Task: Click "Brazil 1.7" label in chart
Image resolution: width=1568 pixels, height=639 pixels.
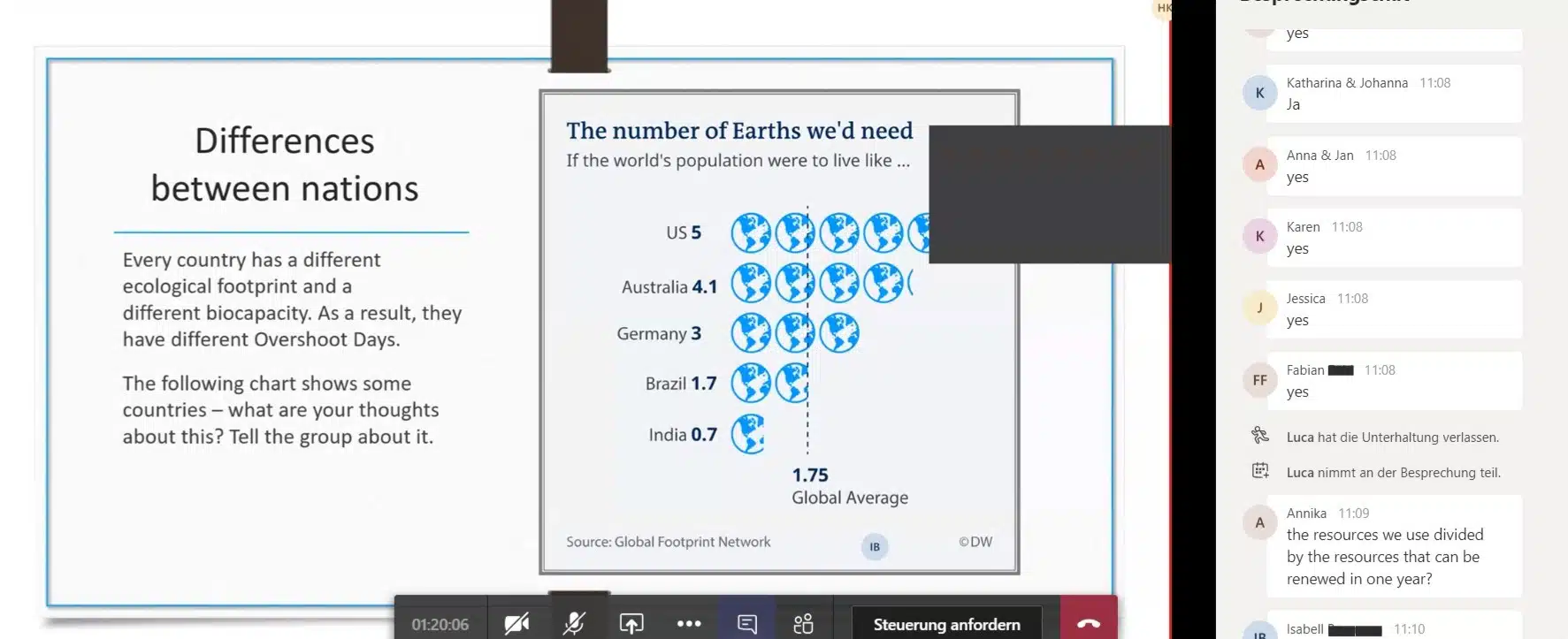Action: click(x=680, y=383)
